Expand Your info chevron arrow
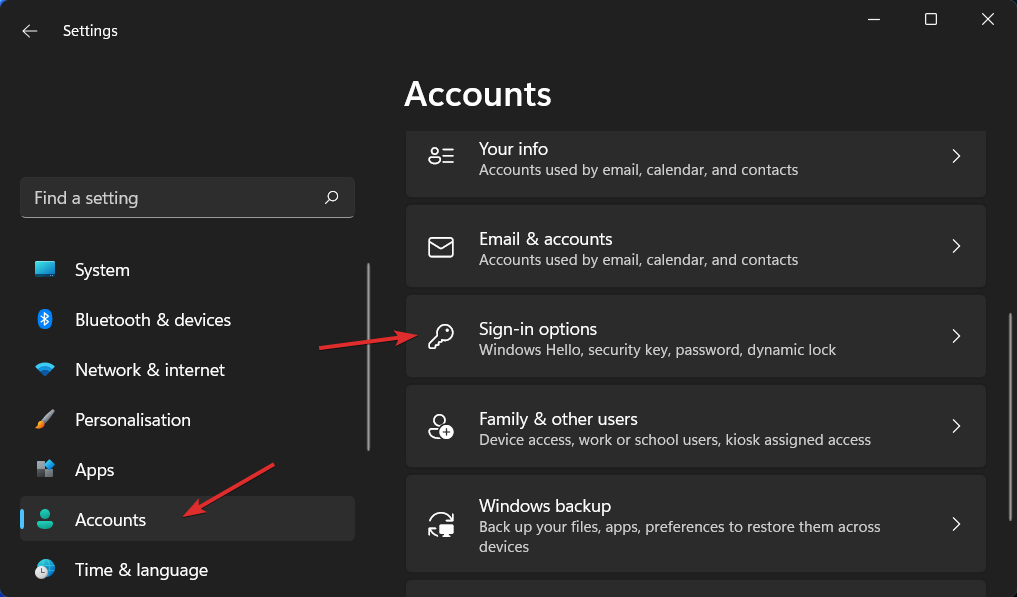The height and width of the screenshot is (597, 1017). tap(956, 156)
